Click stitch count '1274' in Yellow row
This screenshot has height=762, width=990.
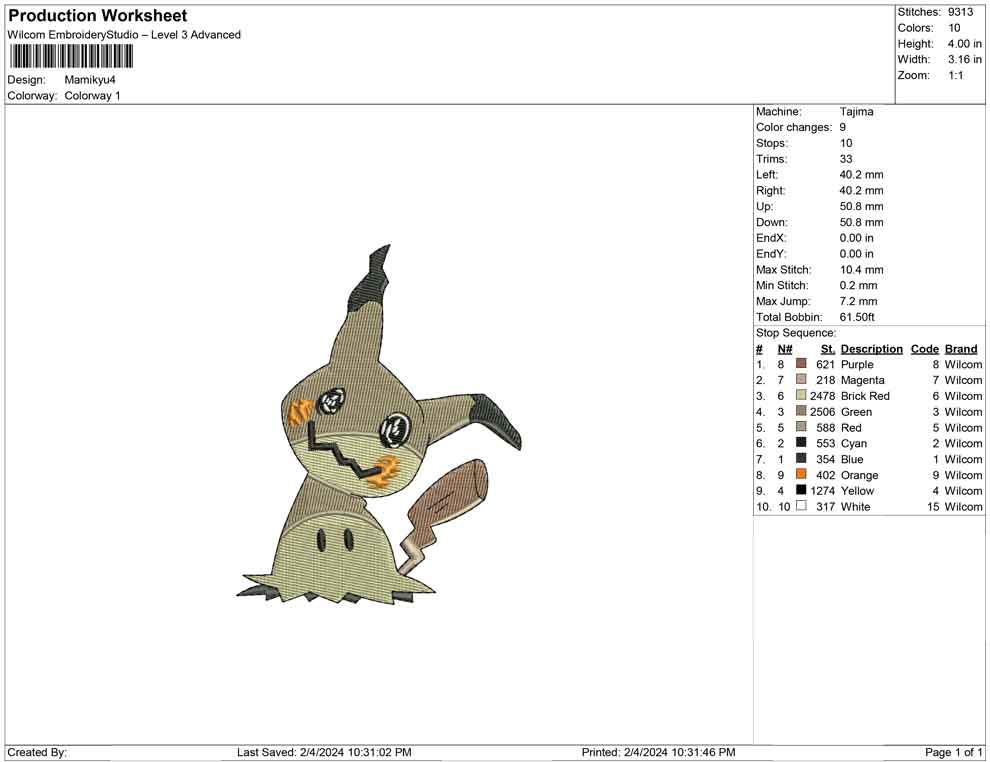tap(822, 491)
